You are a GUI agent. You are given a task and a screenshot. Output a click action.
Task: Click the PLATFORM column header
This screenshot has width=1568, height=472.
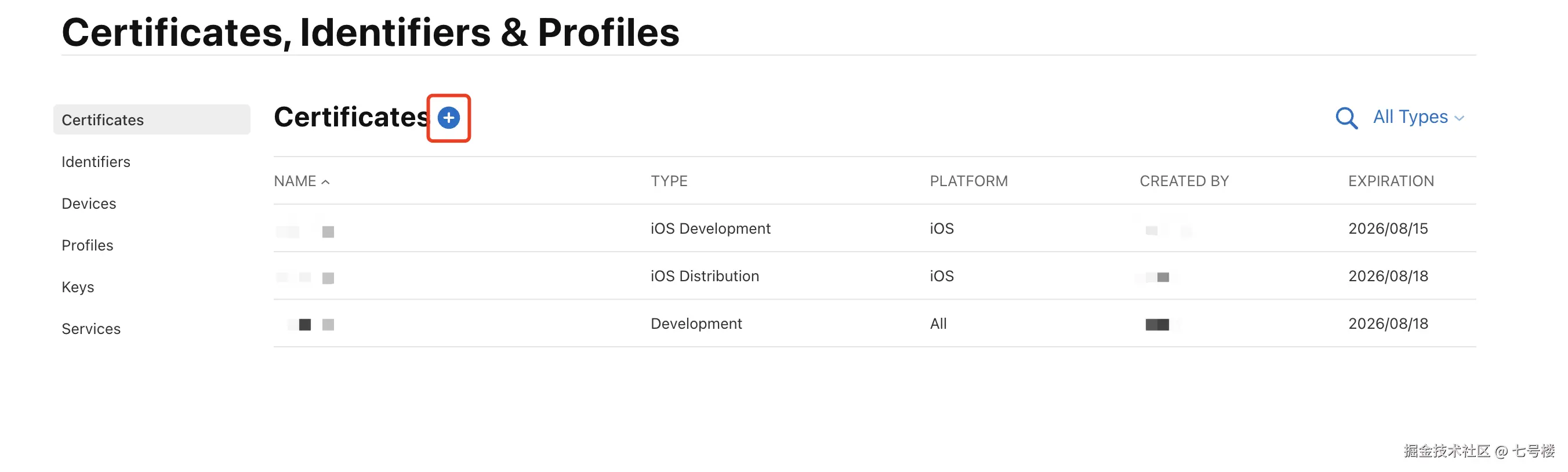click(968, 181)
